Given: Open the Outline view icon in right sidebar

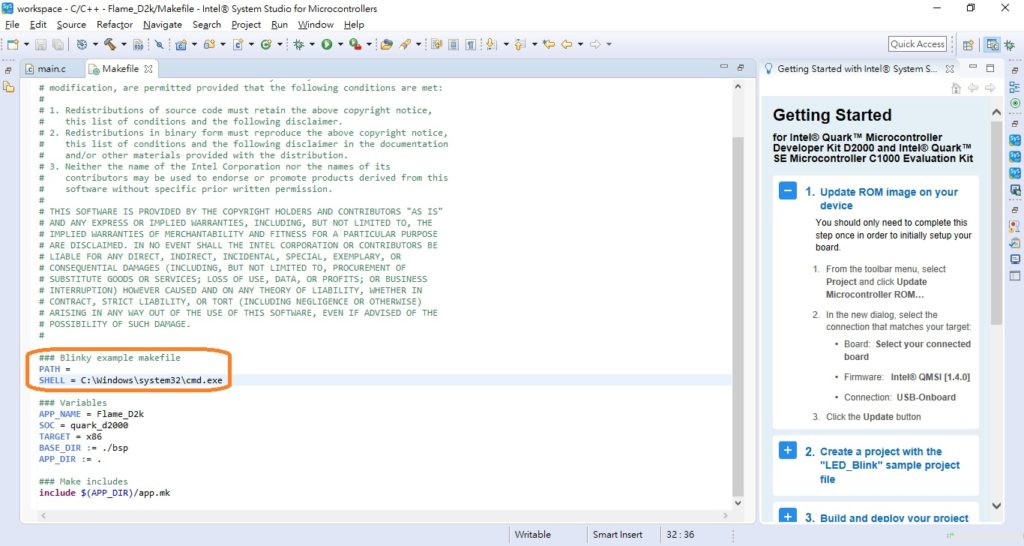Looking at the screenshot, I should pyautogui.click(x=1014, y=87).
